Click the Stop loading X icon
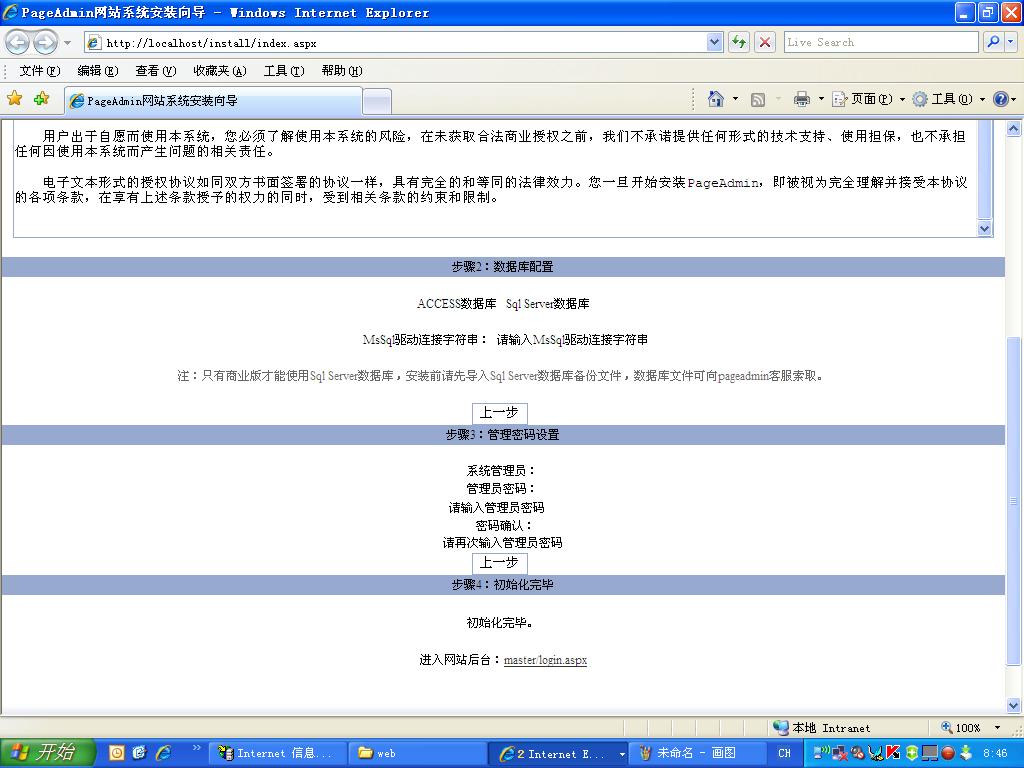Screen dimensions: 1024x768 coord(765,43)
